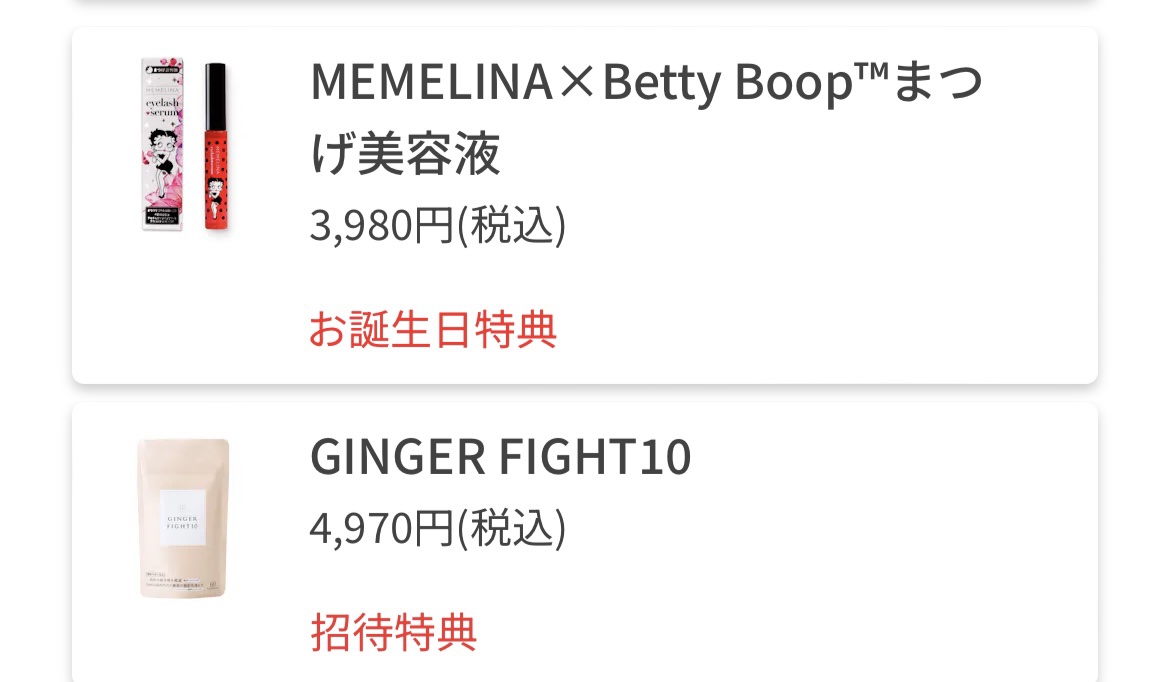Click Betty Boop on the red tube
Viewport: 1170px width, 682px height.
tap(216, 185)
